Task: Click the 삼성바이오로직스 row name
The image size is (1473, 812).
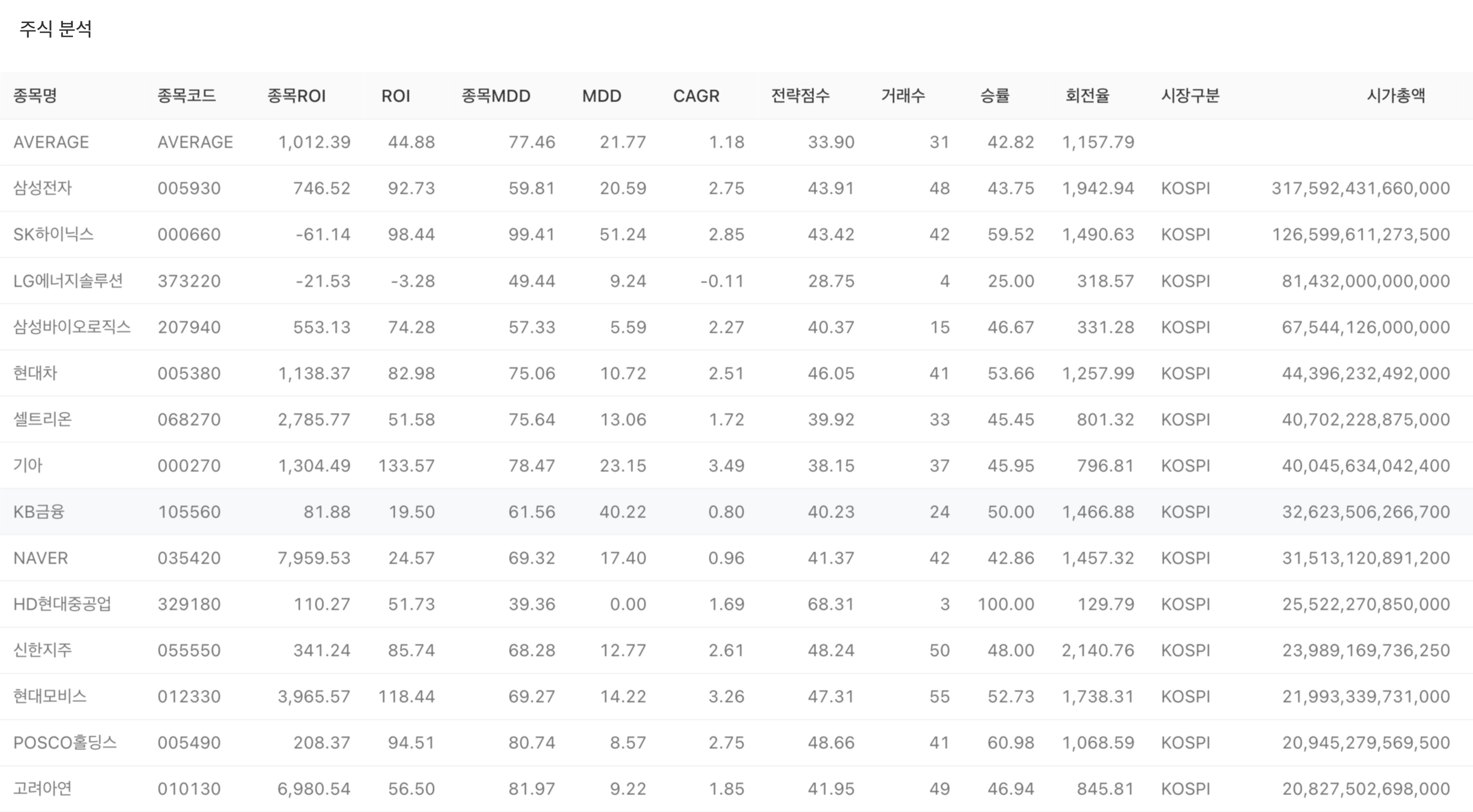Action: coord(72,327)
